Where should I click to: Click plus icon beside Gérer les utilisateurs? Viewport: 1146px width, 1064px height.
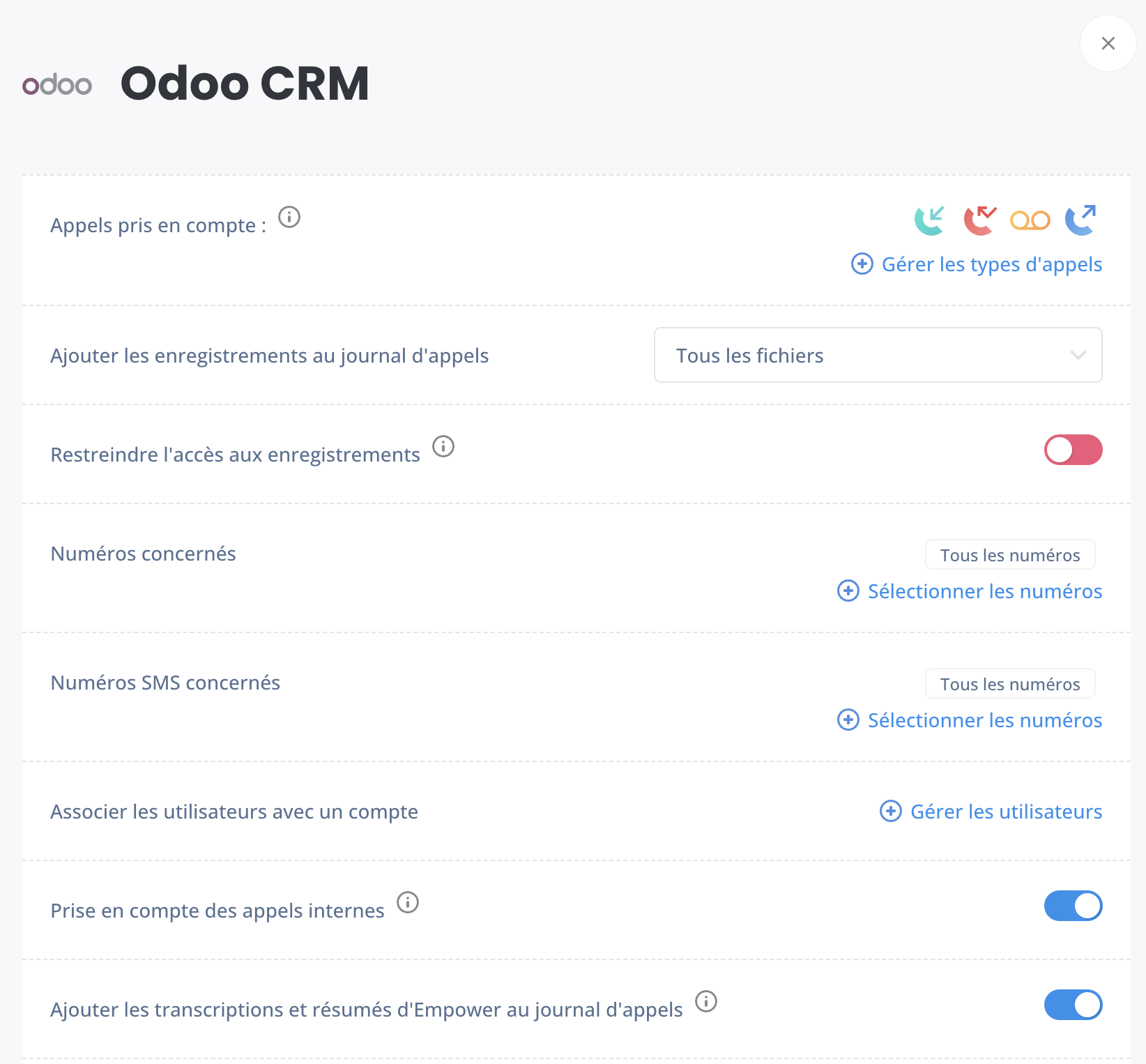(891, 811)
